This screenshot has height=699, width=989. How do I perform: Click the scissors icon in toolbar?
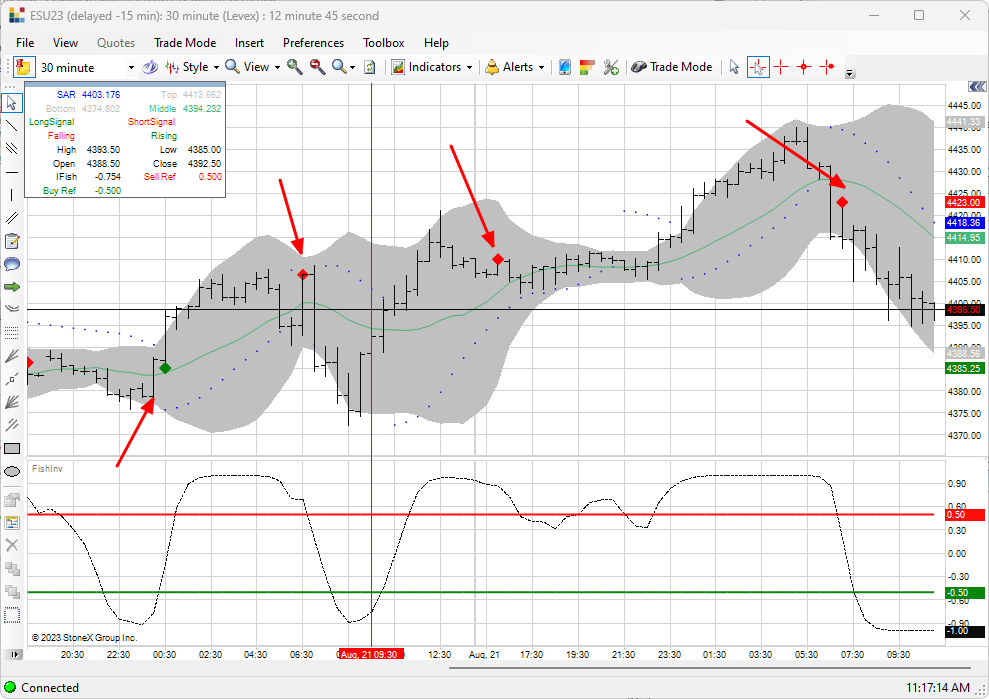(x=611, y=67)
